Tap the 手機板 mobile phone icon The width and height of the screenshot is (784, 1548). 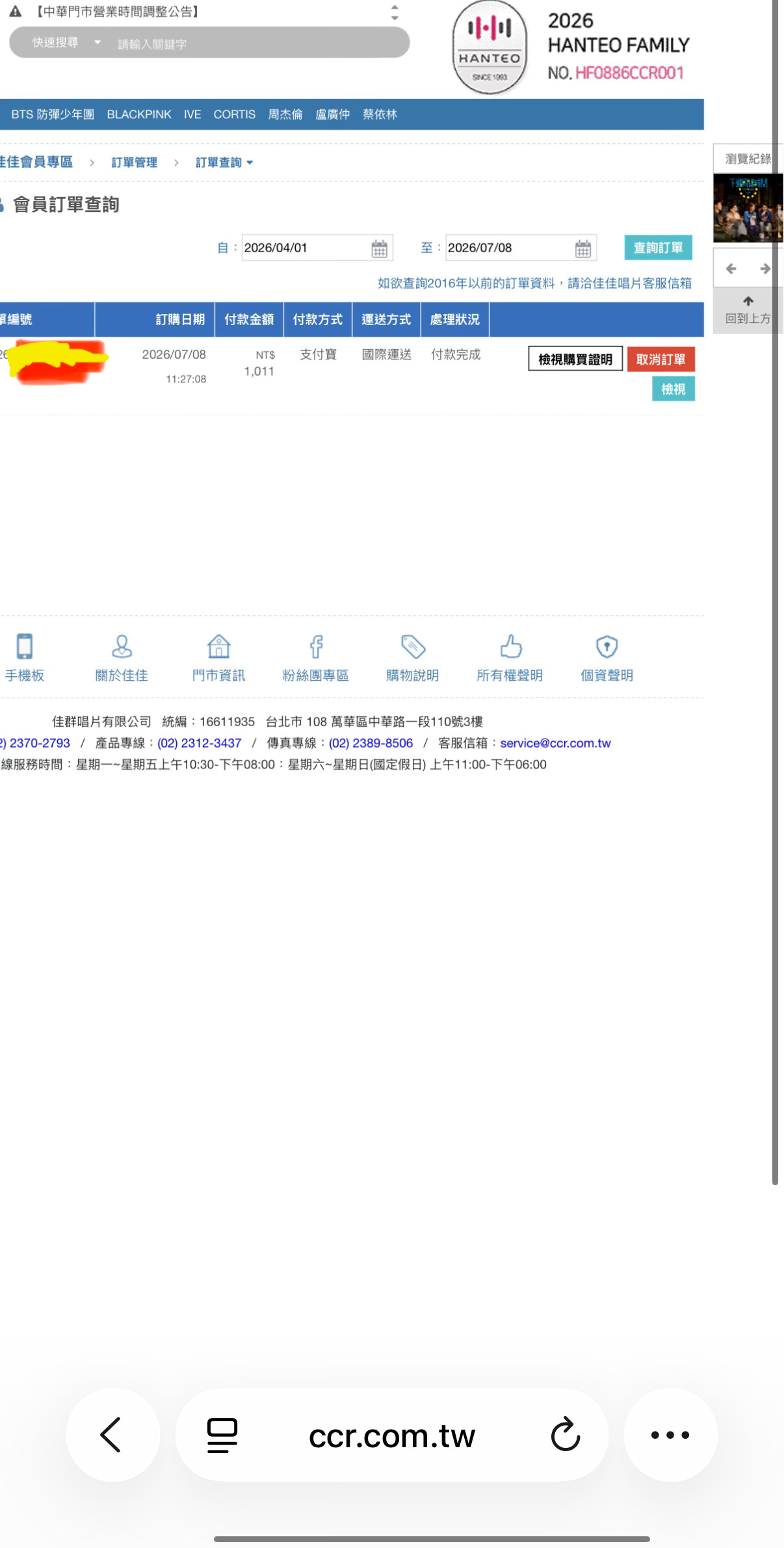click(x=25, y=646)
